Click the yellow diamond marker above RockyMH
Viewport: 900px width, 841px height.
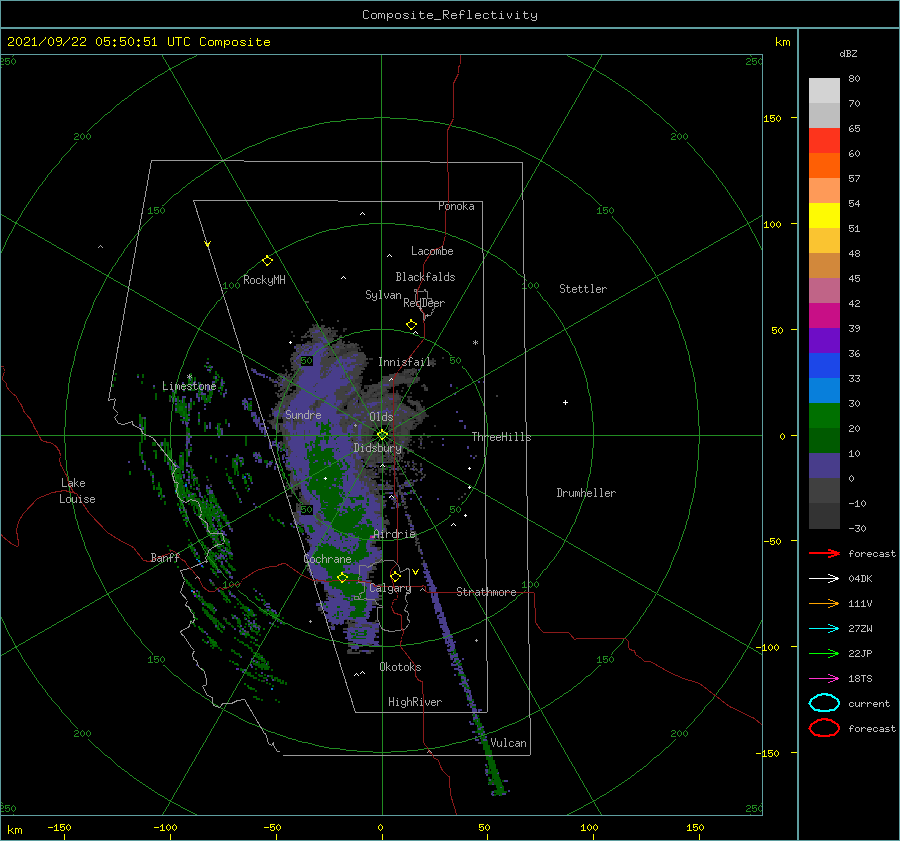[x=267, y=261]
